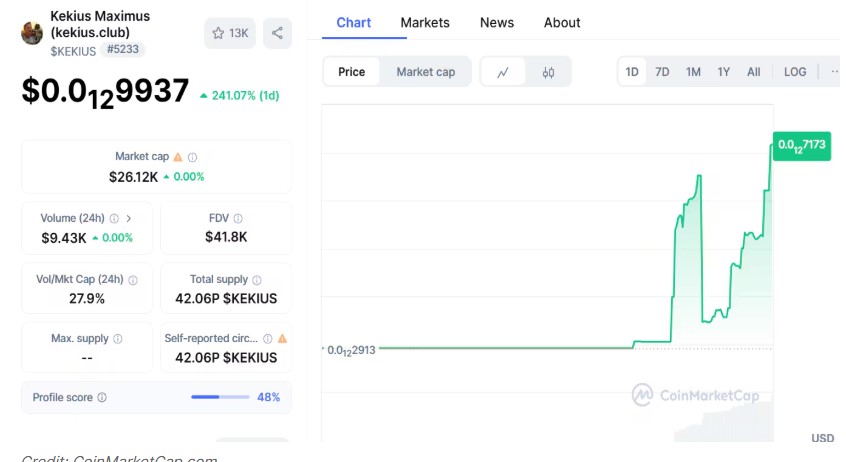Click green current price tag 0.0₁₂7173
The height and width of the screenshot is (462, 846).
tap(802, 146)
